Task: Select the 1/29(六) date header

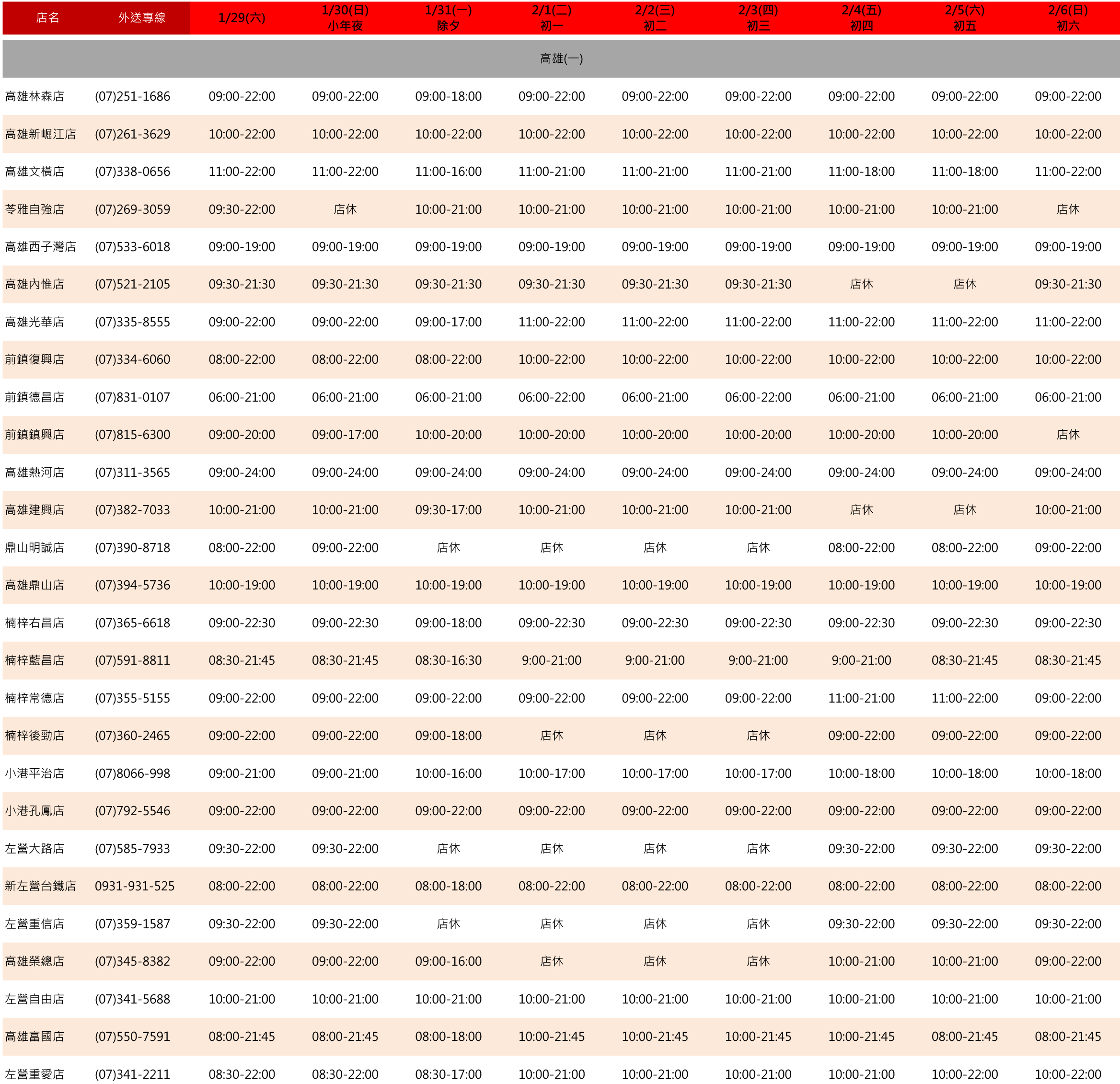Action: (242, 18)
